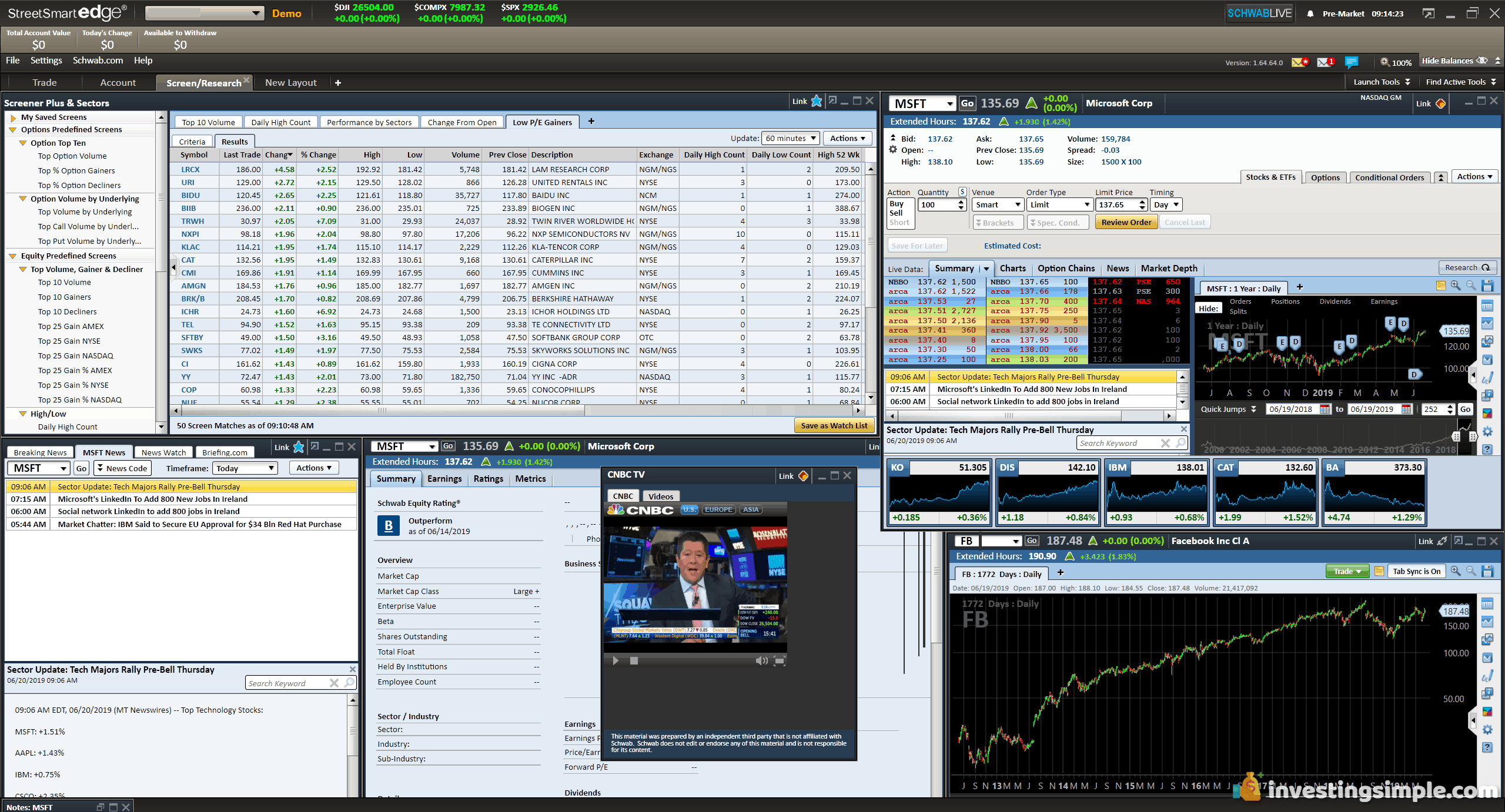Open the Order Type Limit dropdown
The width and height of the screenshot is (1505, 812).
pyautogui.click(x=1060, y=204)
